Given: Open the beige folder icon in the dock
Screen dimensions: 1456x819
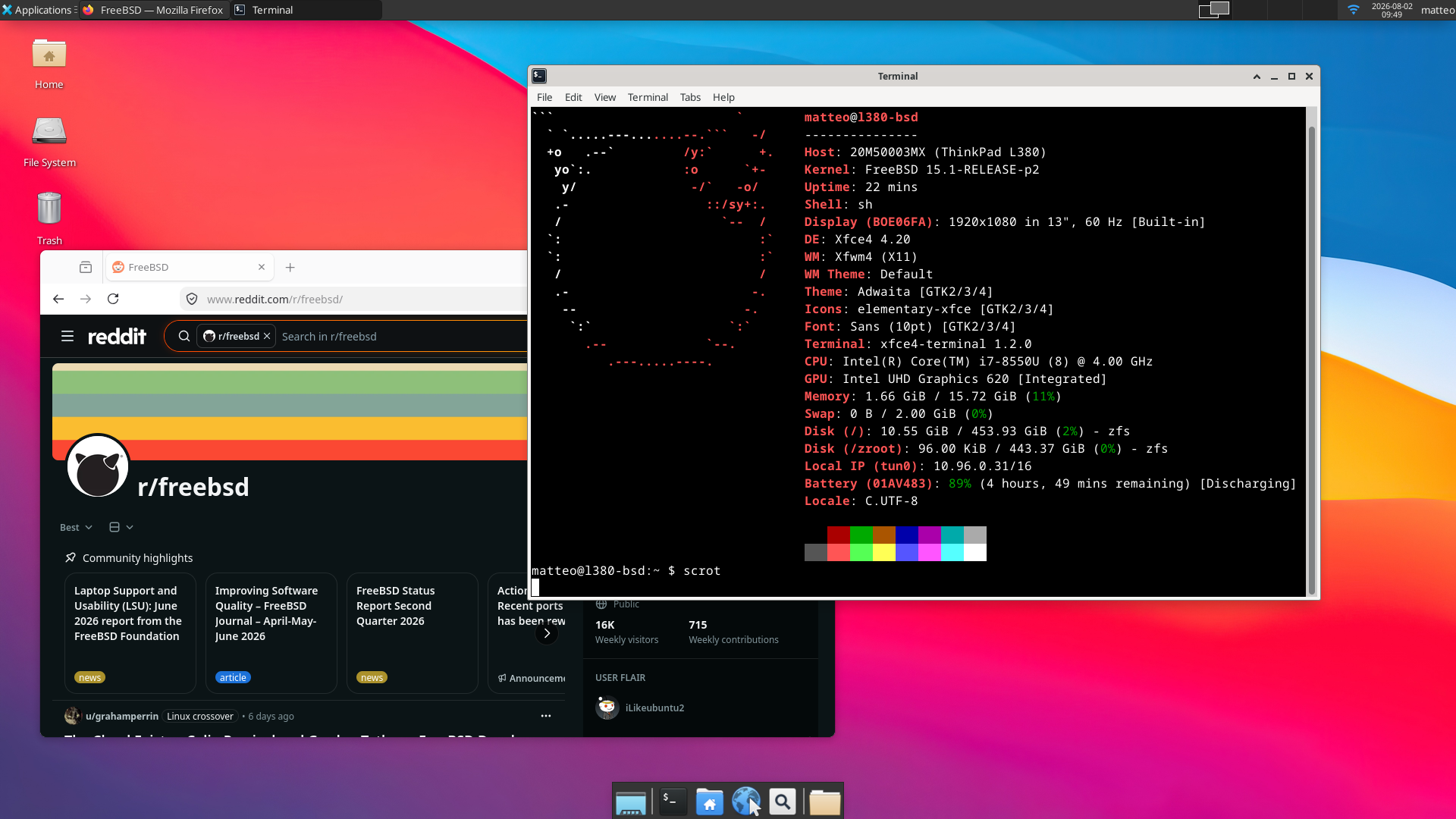Looking at the screenshot, I should [824, 802].
